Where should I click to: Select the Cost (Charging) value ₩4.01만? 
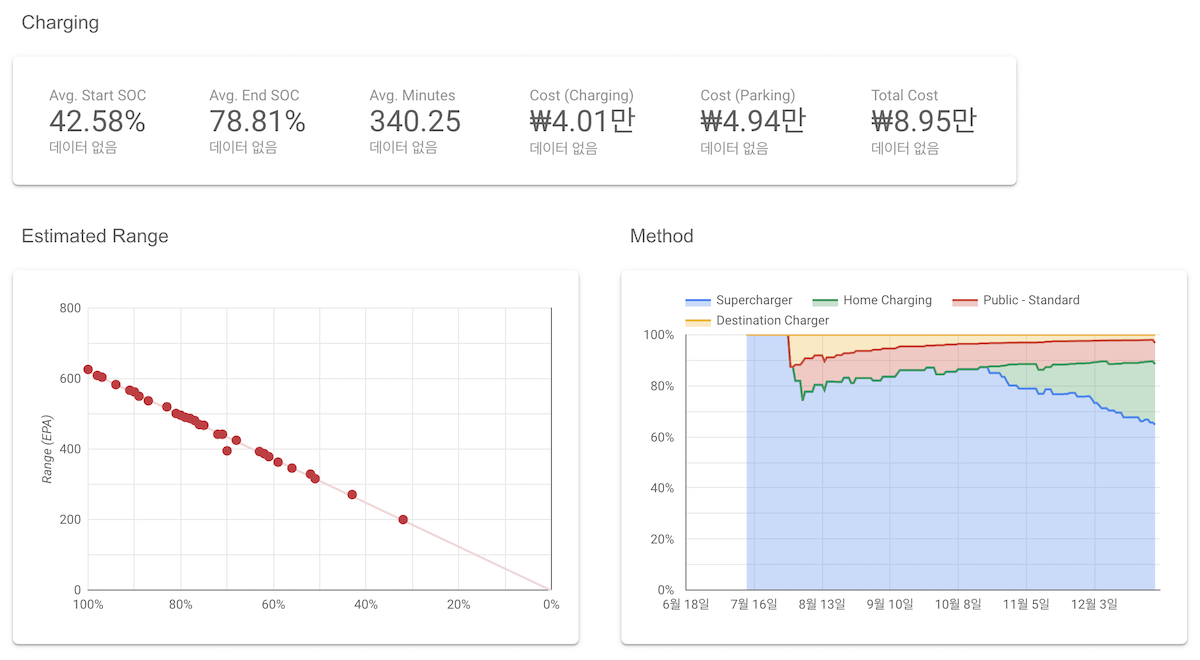coord(582,122)
